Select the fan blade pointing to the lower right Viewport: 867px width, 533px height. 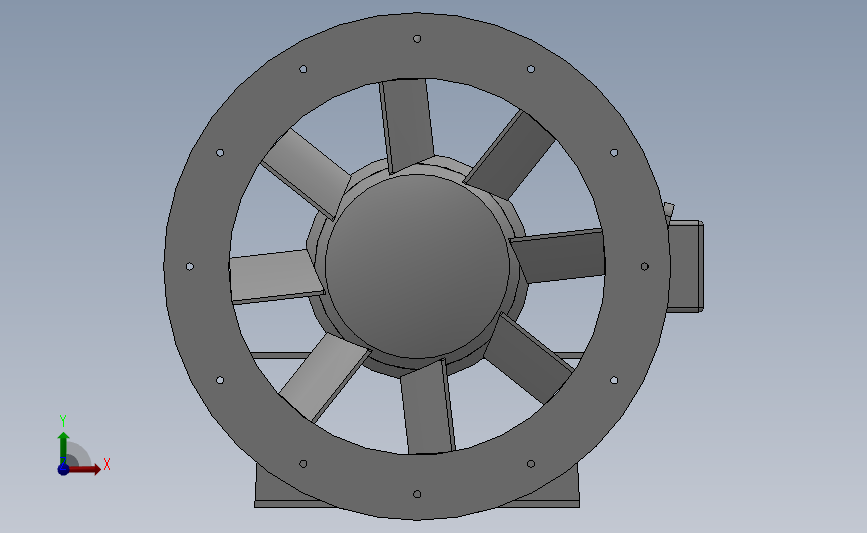tap(527, 358)
